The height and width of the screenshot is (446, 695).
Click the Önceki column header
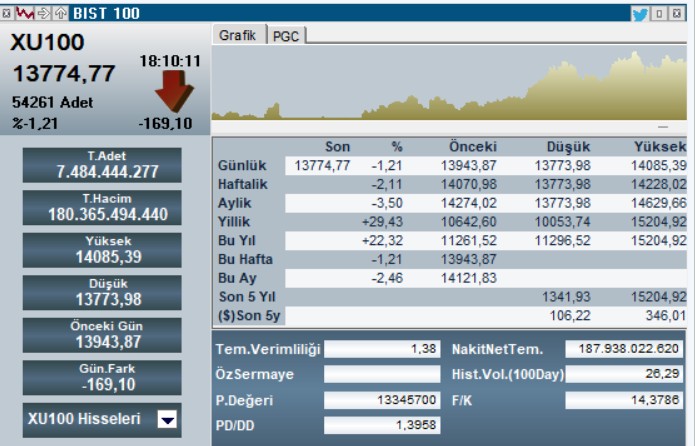pos(473,147)
